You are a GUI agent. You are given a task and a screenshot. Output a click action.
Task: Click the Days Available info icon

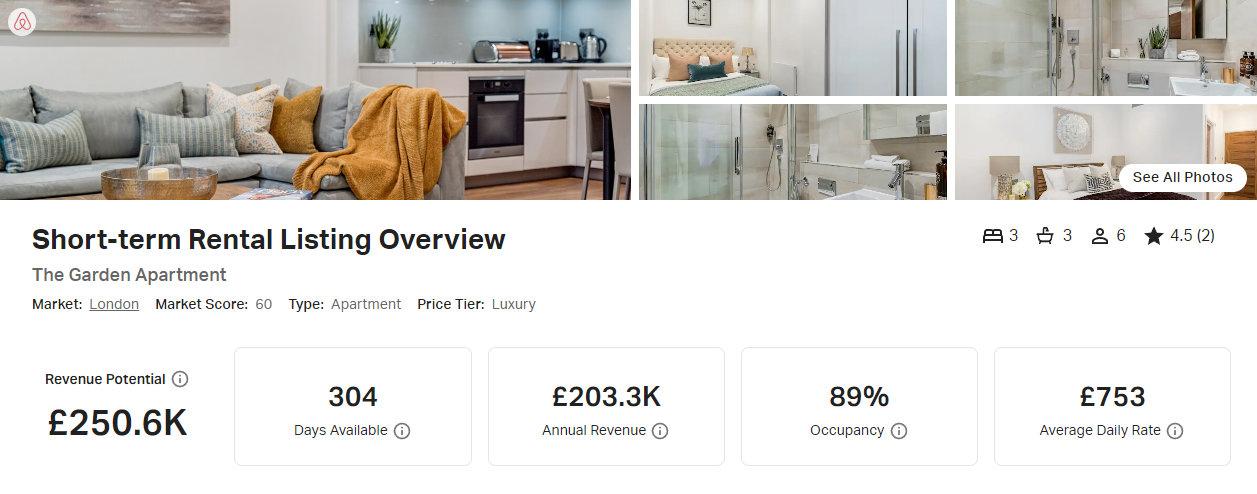[x=402, y=431]
